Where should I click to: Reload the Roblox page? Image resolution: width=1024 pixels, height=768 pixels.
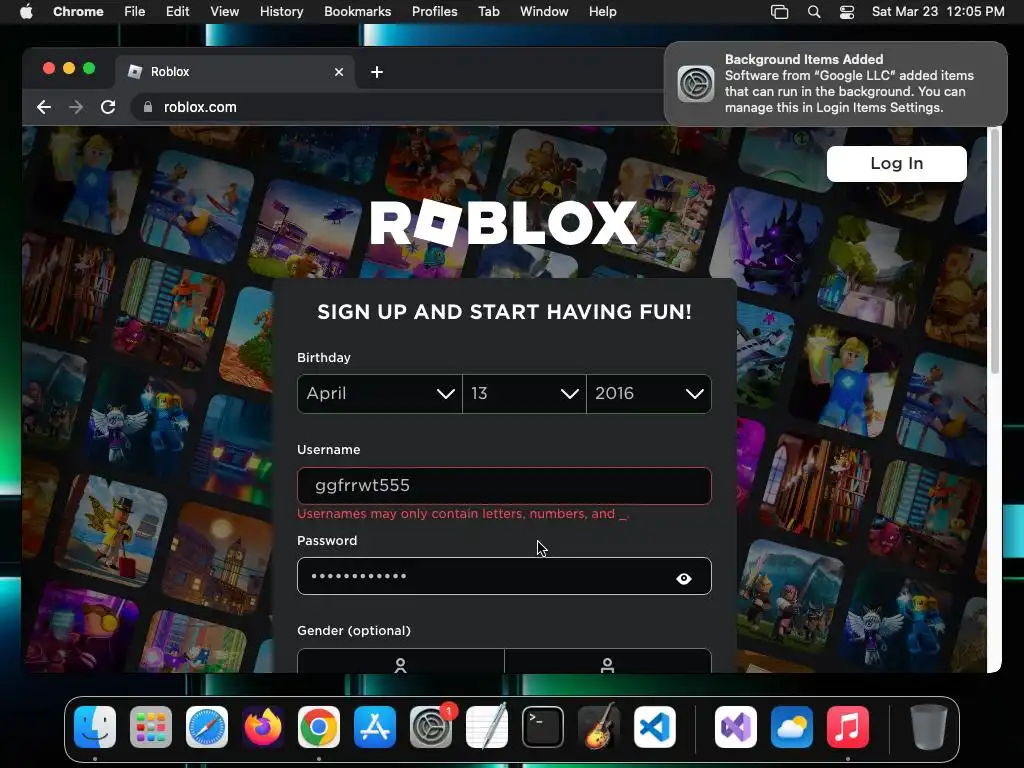pyautogui.click(x=108, y=107)
